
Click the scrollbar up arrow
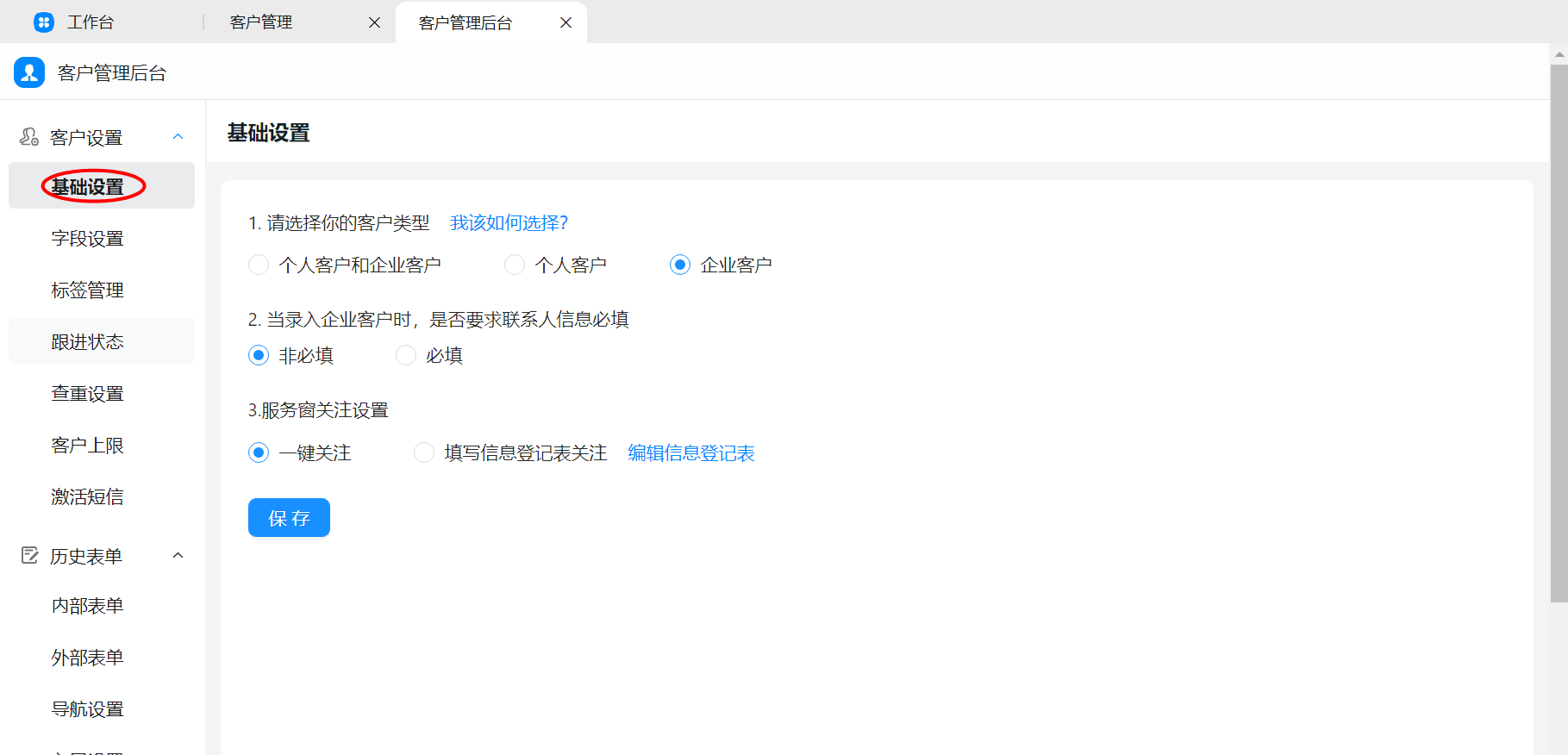1559,54
